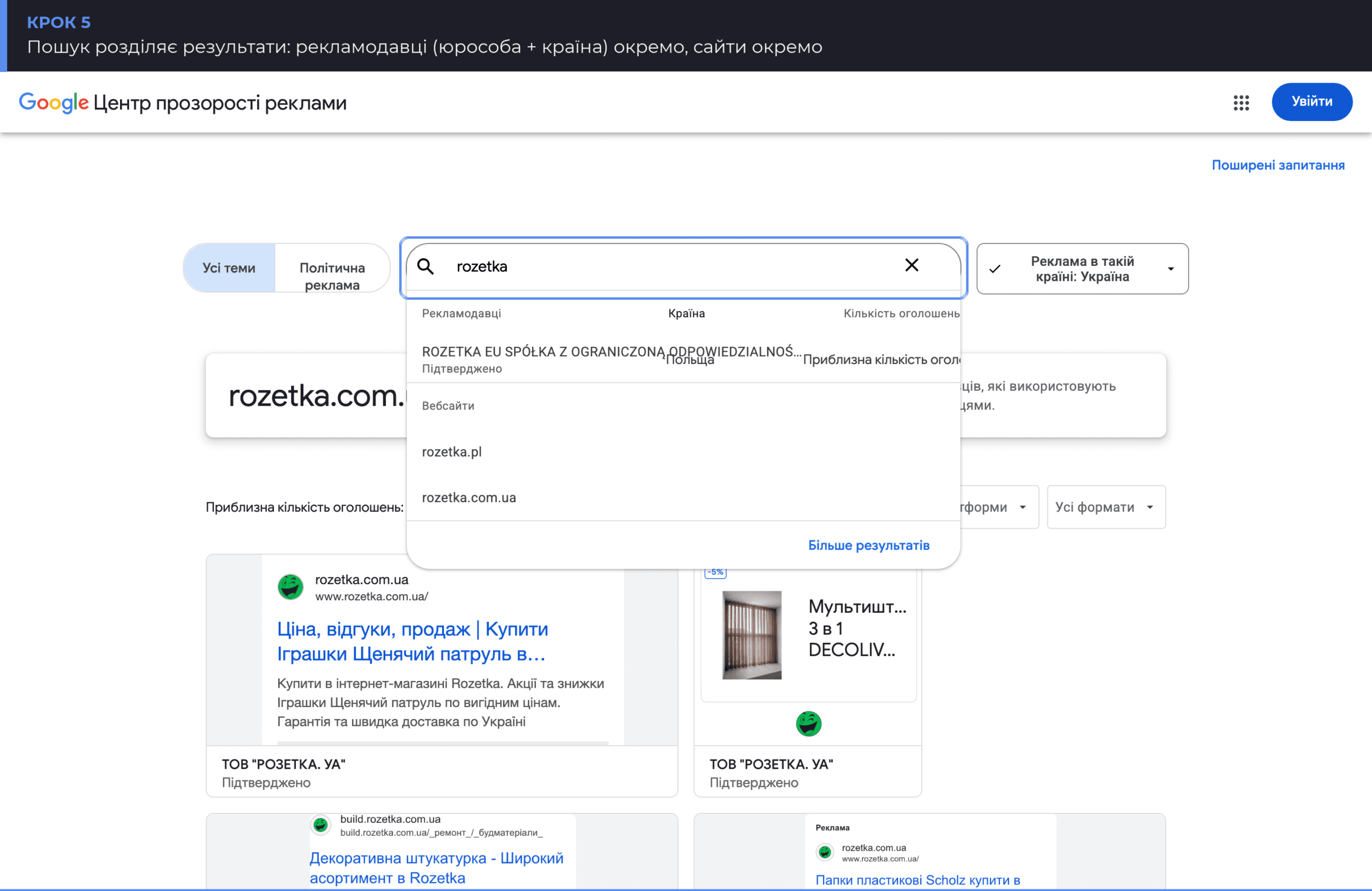Click the blinds product thumbnail
This screenshot has height=891, width=1372.
752,635
